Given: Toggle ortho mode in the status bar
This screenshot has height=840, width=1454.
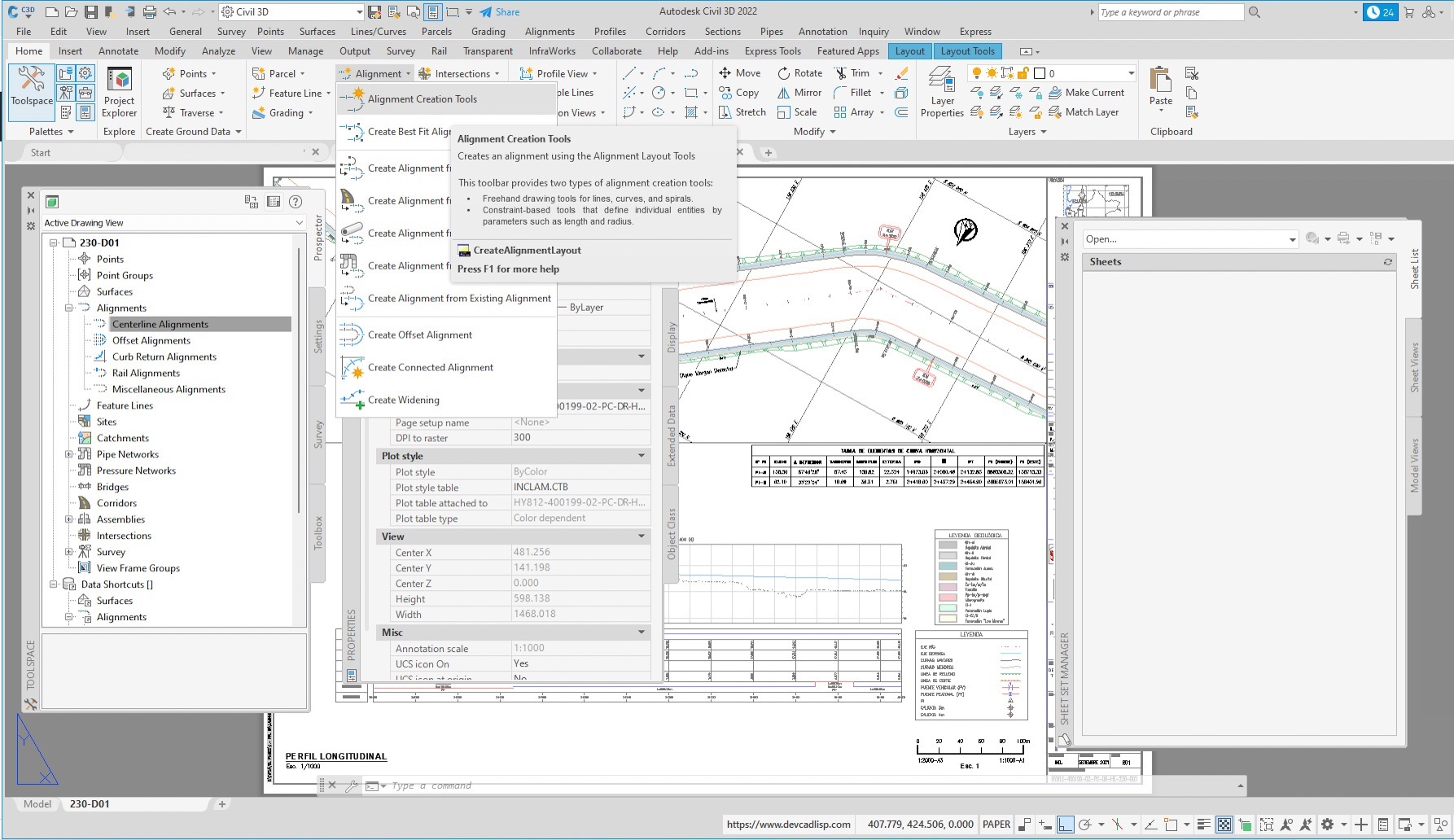Looking at the screenshot, I should (1065, 825).
